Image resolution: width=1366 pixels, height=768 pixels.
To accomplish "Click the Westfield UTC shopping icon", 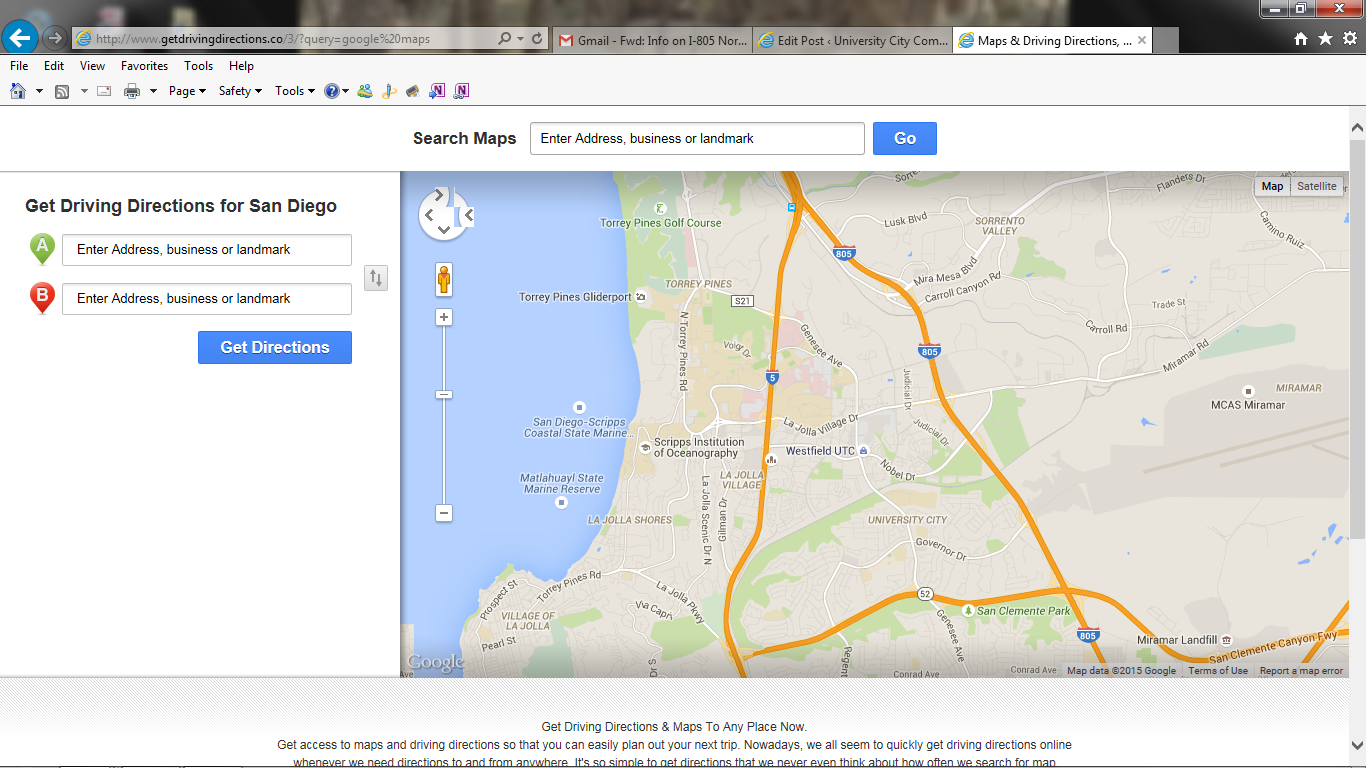I will tap(863, 451).
